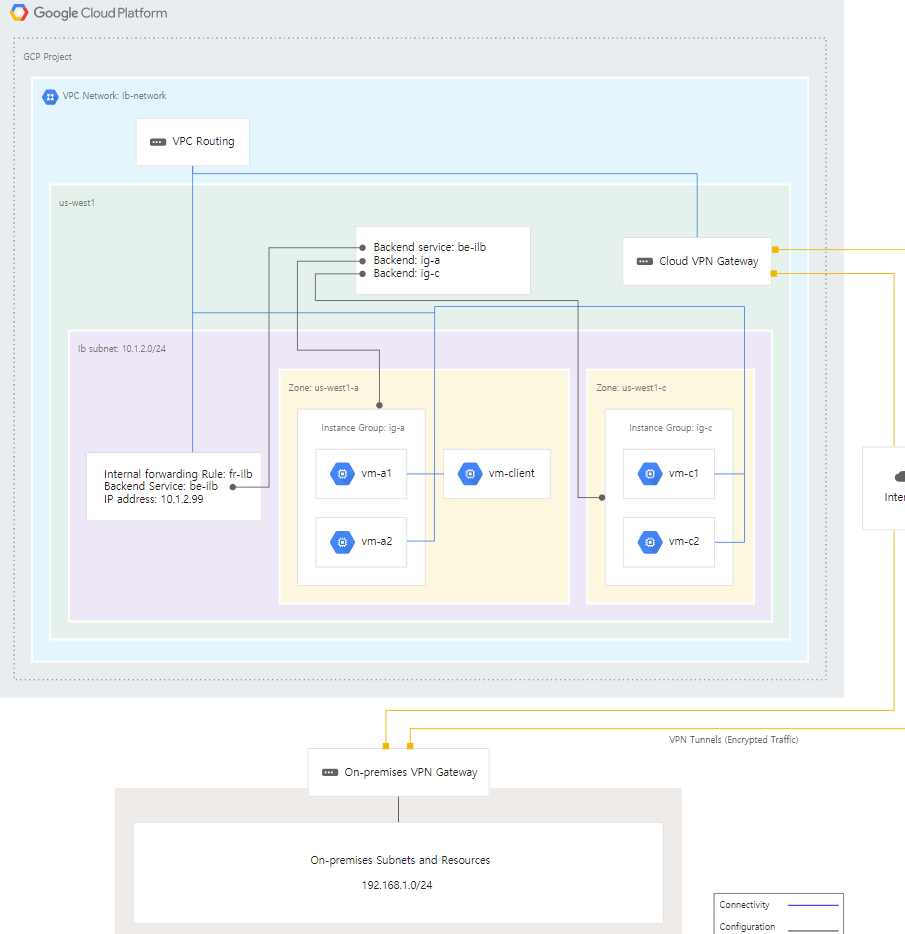Click the 'lb subnet: 10.1.2.0/24' label
Screen dimensions: 905x934
(122, 349)
